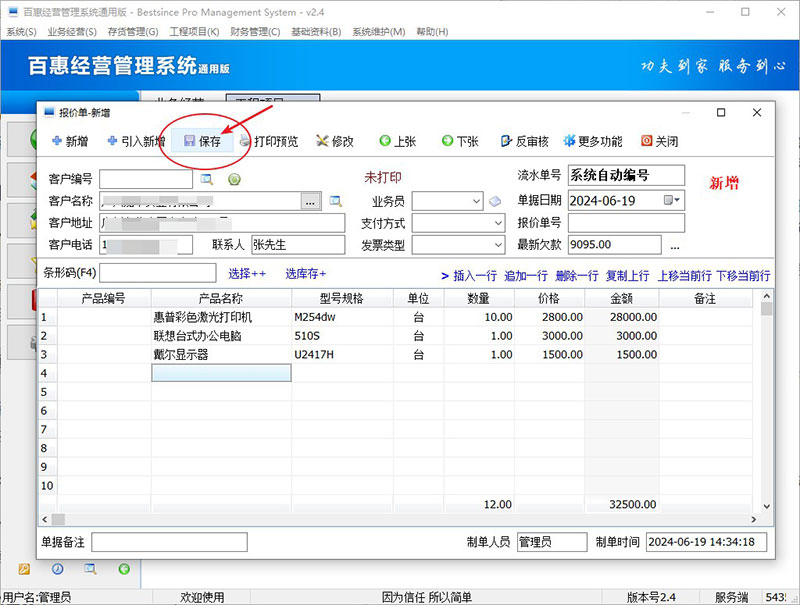Viewport: 800px width, 605px height.
Task: Click the key icon at bottom left
Action: click(x=24, y=569)
